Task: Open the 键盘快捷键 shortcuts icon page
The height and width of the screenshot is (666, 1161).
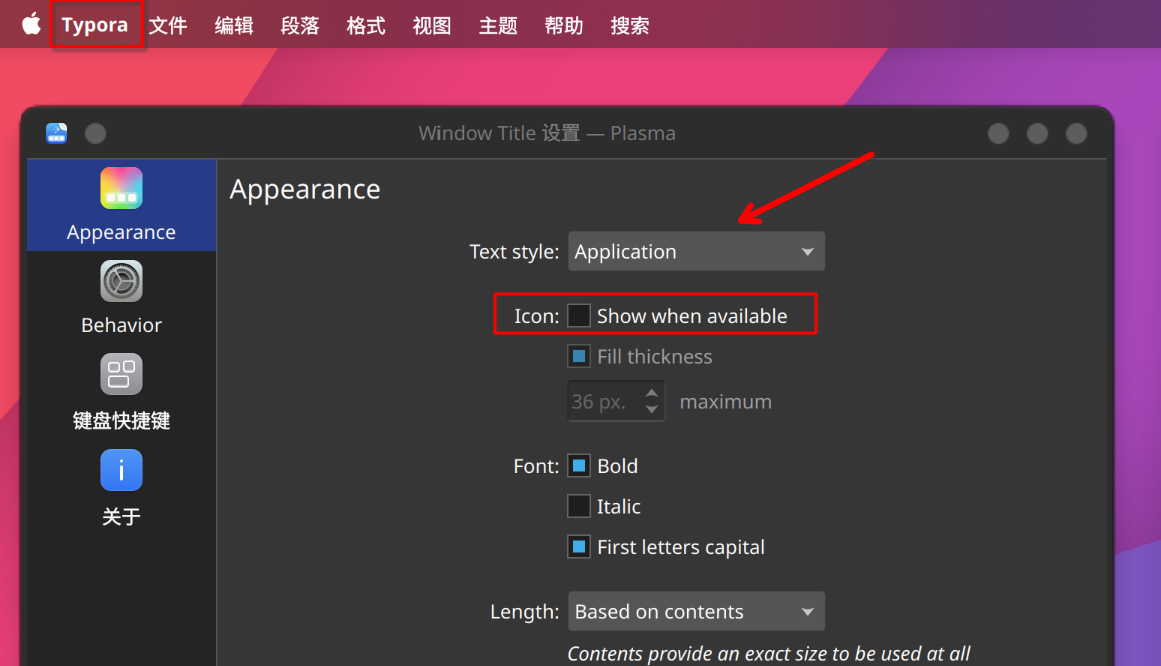Action: tap(121, 374)
